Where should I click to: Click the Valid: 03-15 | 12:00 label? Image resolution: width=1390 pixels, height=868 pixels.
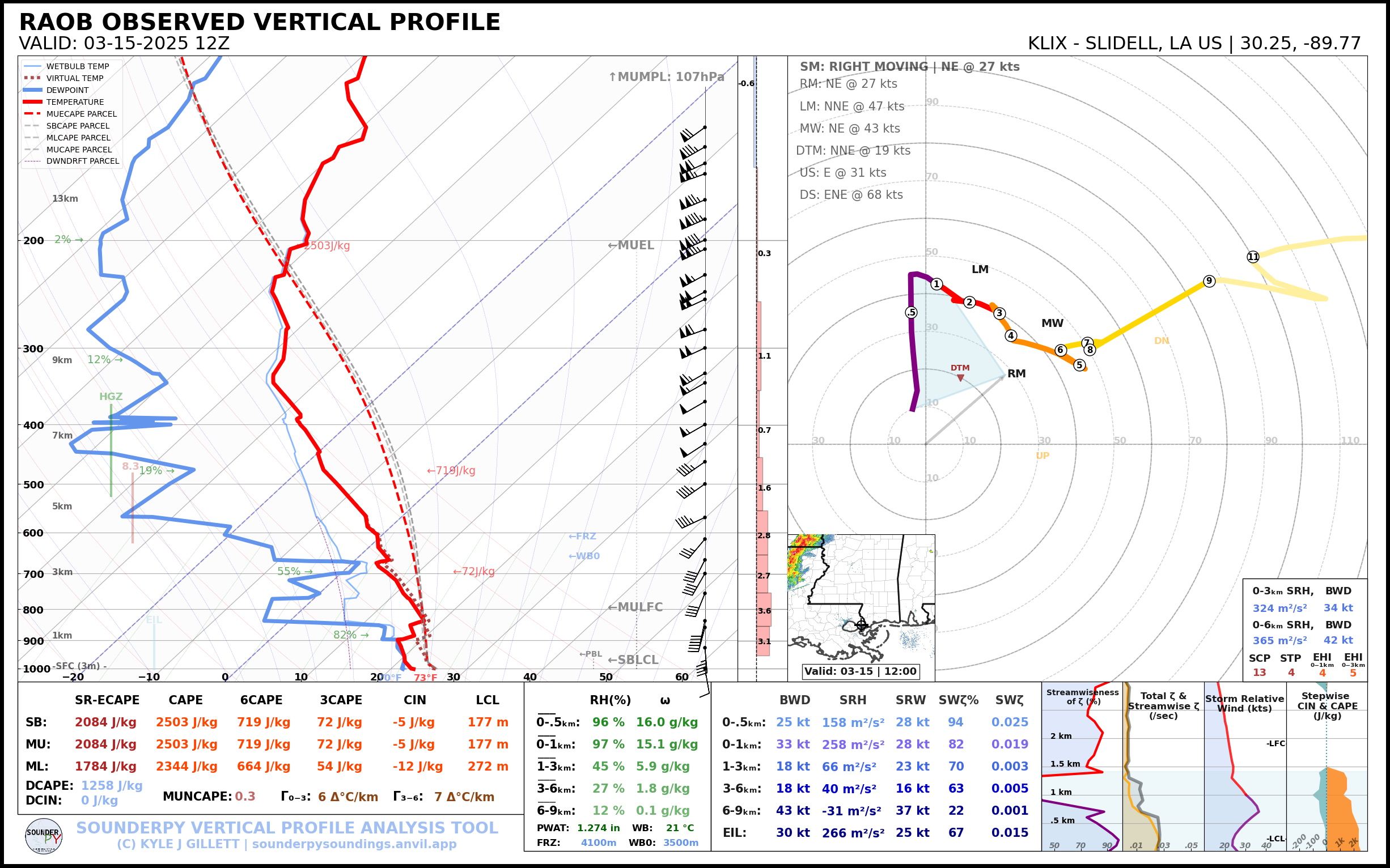point(860,671)
